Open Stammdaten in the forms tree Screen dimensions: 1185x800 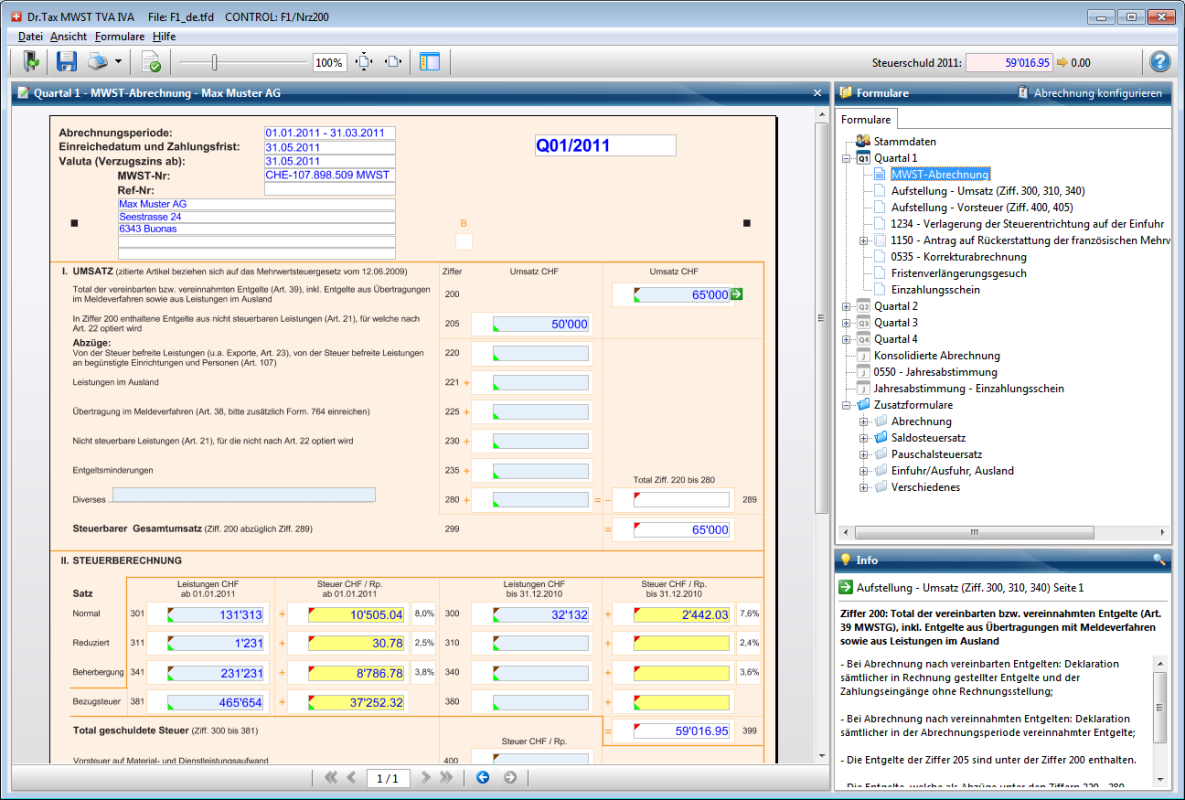click(x=905, y=141)
